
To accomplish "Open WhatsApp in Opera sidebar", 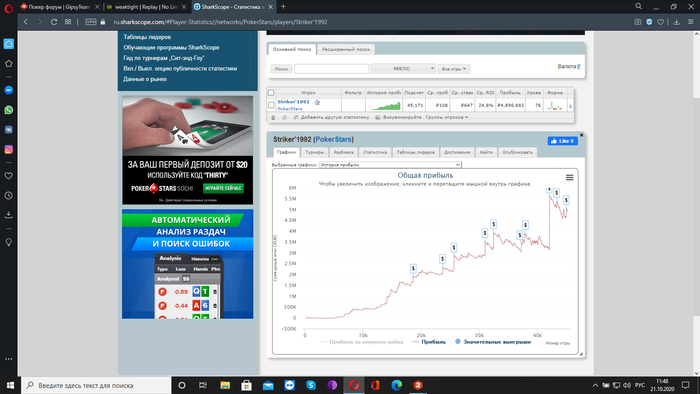I will pos(8,110).
